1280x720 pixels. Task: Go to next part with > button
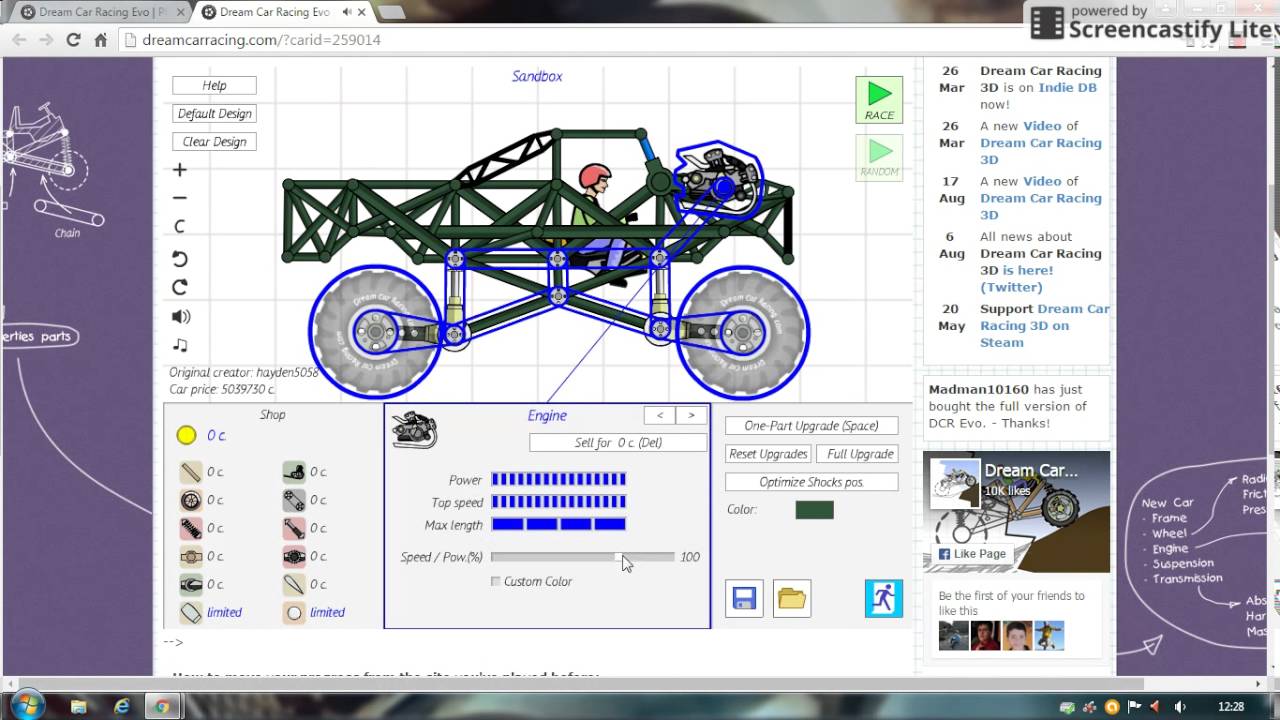[x=691, y=415]
